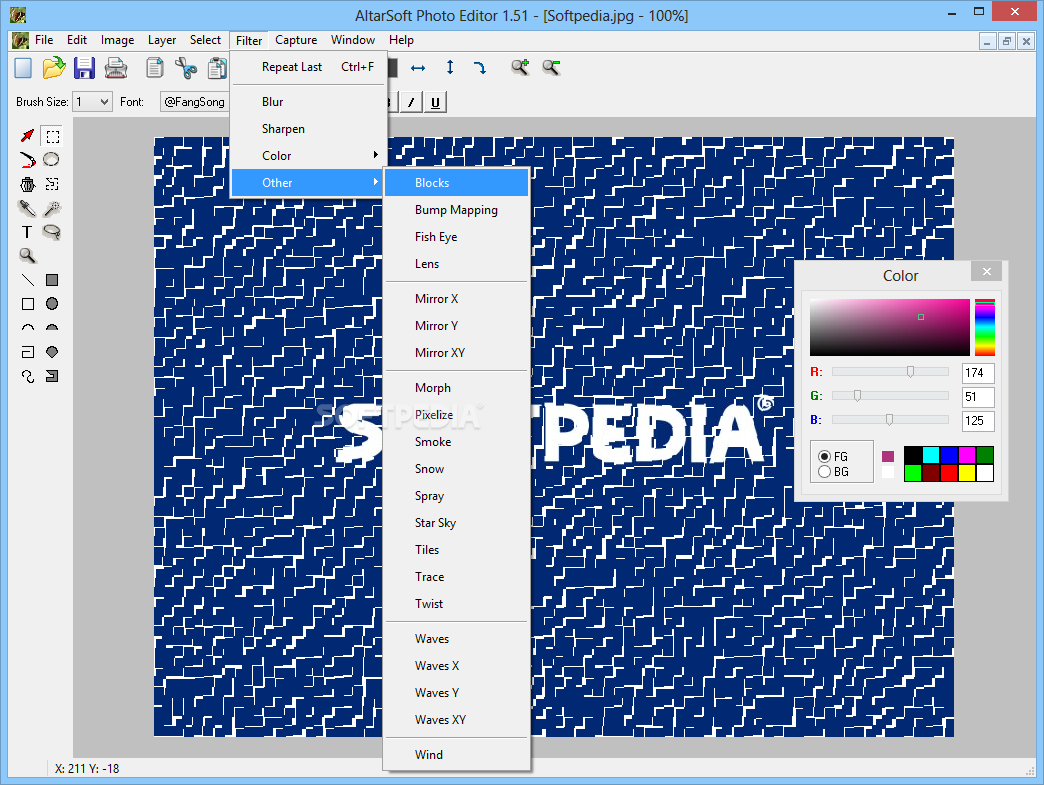Image resolution: width=1044 pixels, height=785 pixels.
Task: Click the current foreground color swatch
Action: click(888, 456)
